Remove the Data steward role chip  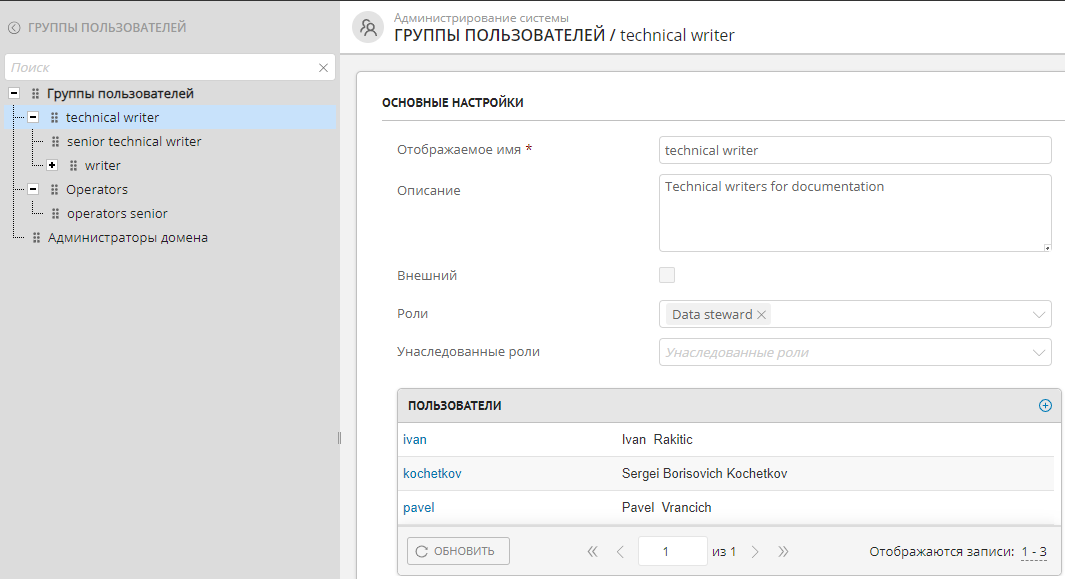pos(761,313)
